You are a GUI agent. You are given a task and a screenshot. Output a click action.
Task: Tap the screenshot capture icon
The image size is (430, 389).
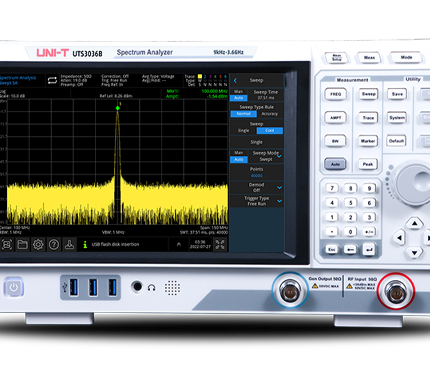pyautogui.click(x=7, y=245)
